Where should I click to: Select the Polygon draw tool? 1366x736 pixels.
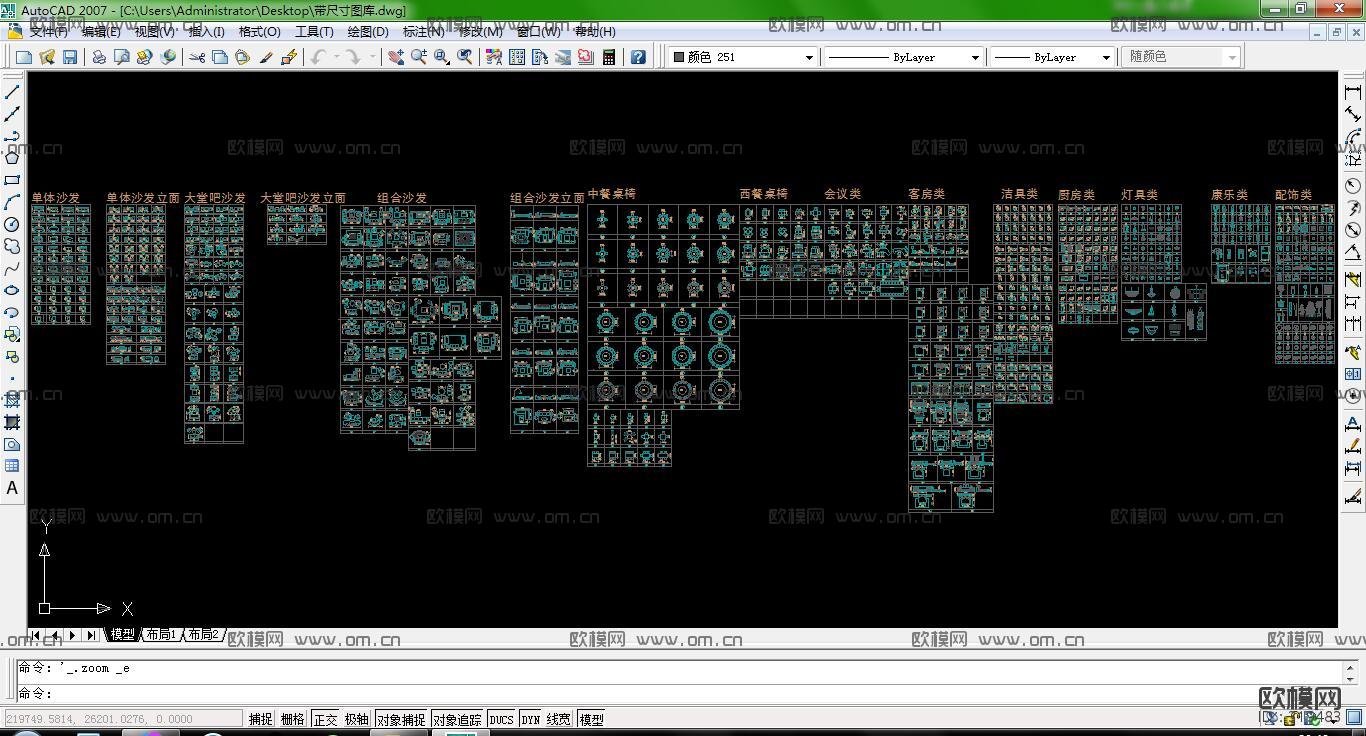[x=12, y=158]
